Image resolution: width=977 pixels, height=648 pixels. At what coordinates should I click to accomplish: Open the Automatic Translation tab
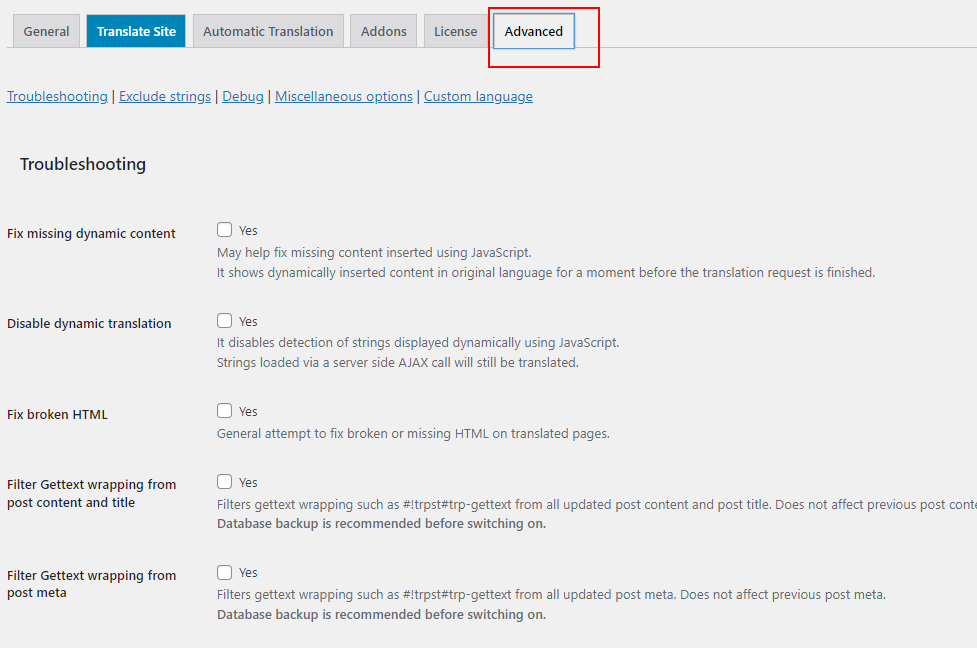tap(268, 31)
